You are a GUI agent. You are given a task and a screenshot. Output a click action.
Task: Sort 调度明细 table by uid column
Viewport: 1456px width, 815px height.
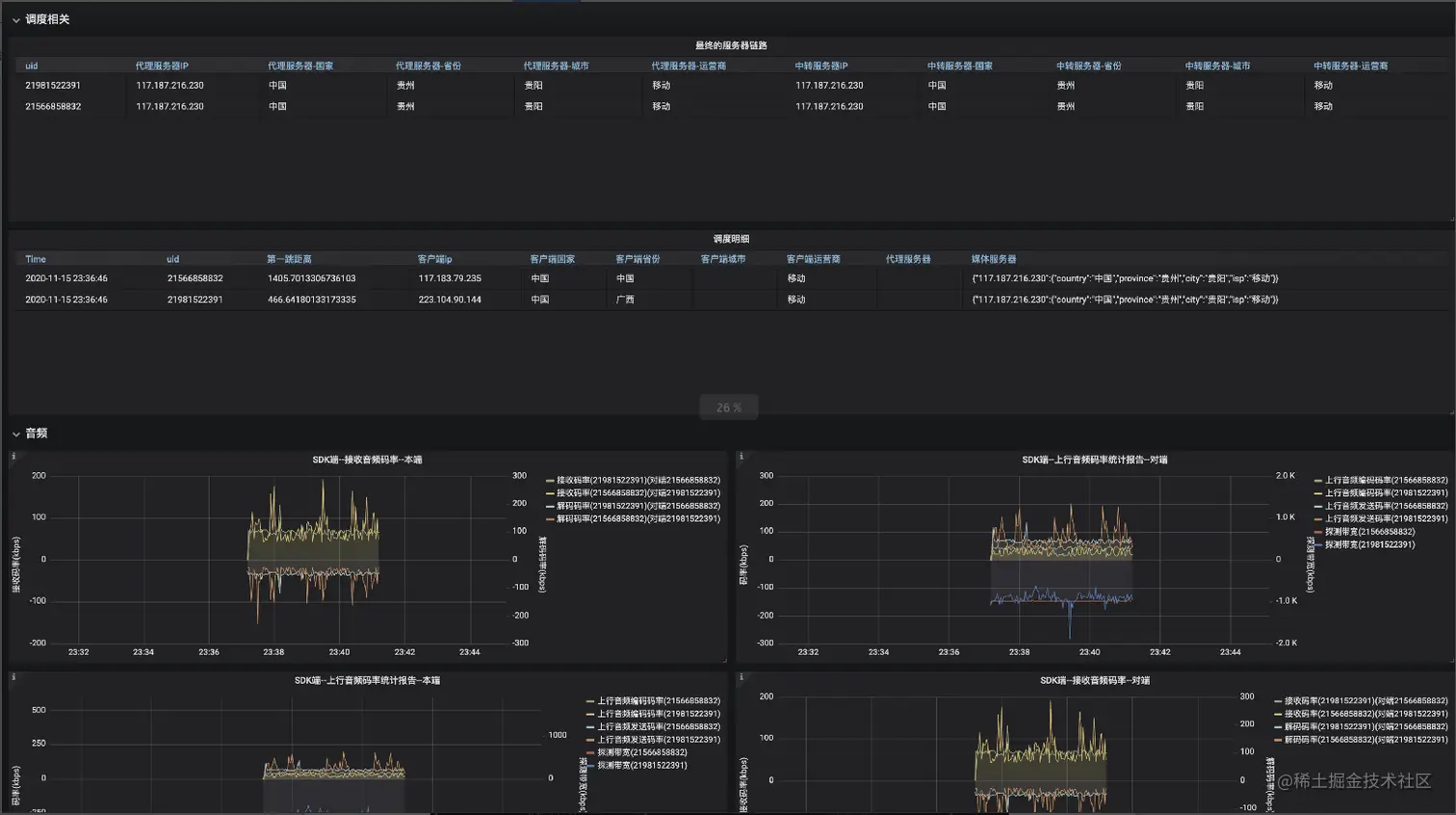click(173, 259)
